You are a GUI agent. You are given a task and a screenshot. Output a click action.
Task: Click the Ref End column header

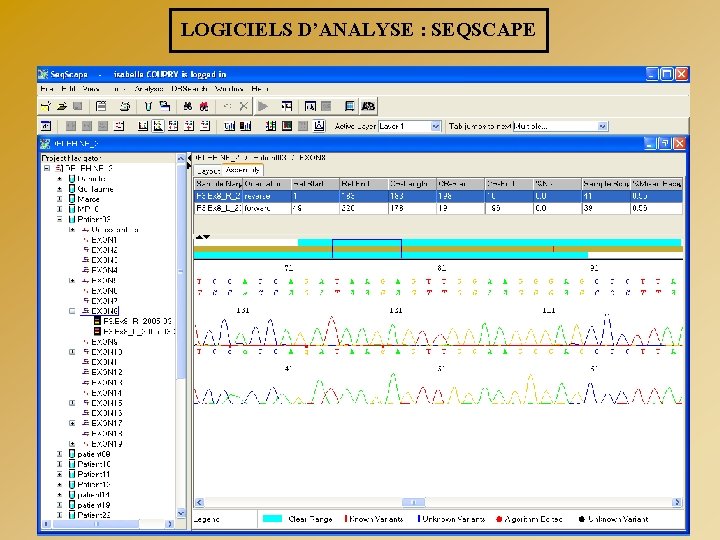pyautogui.click(x=363, y=184)
